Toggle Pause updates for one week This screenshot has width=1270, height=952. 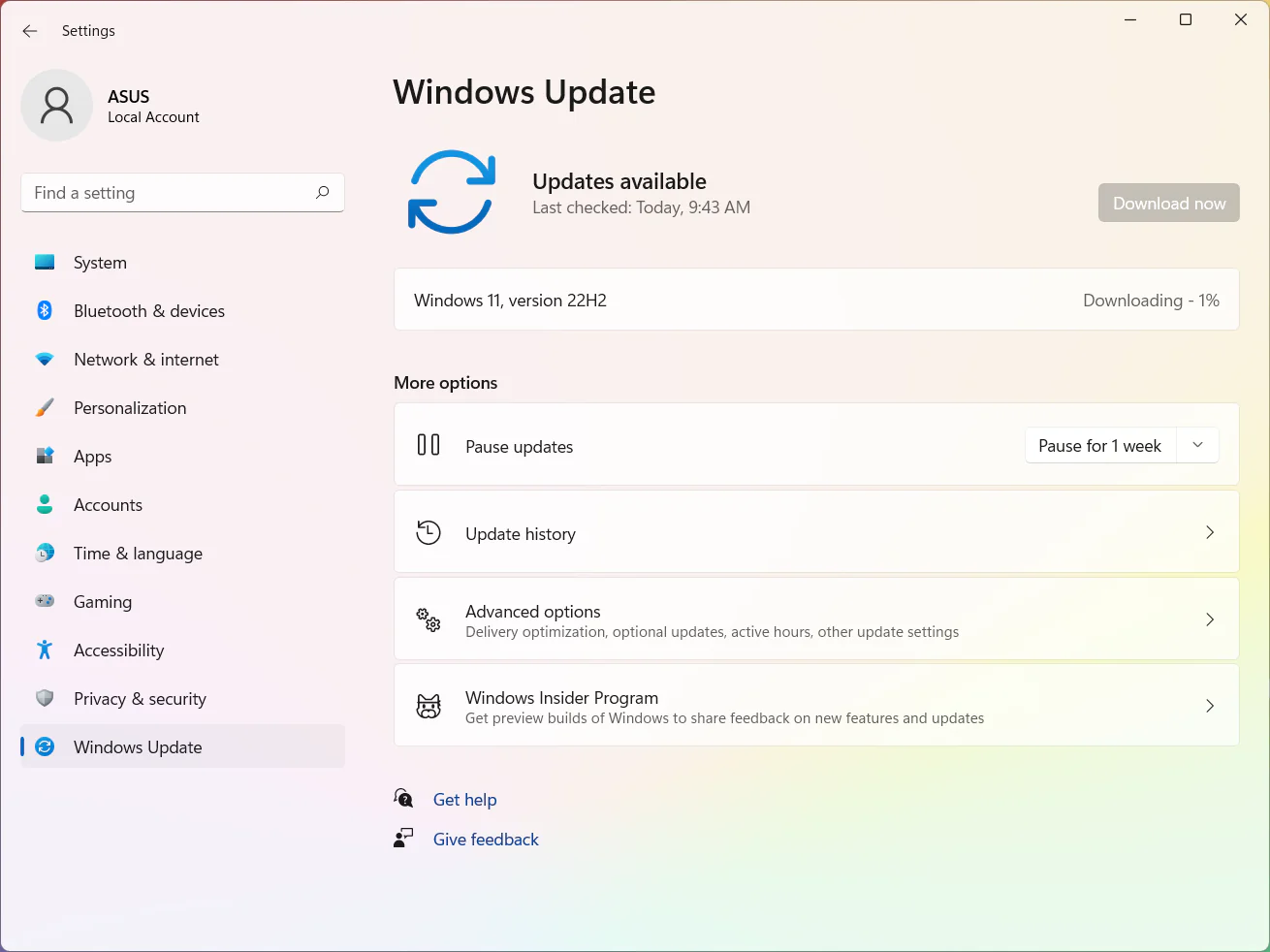click(1099, 445)
